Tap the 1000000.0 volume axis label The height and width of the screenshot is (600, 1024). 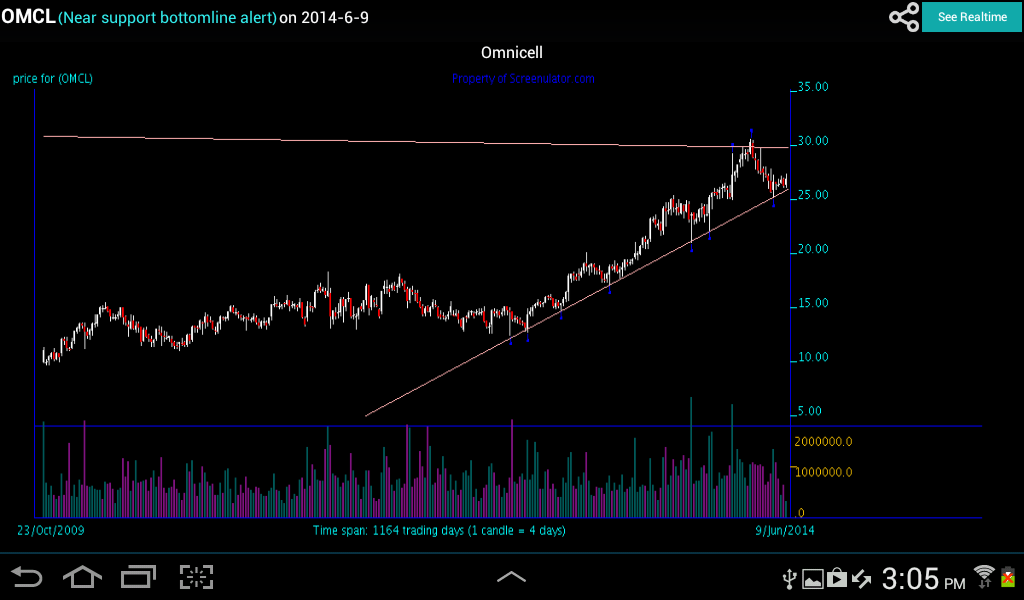[823, 472]
